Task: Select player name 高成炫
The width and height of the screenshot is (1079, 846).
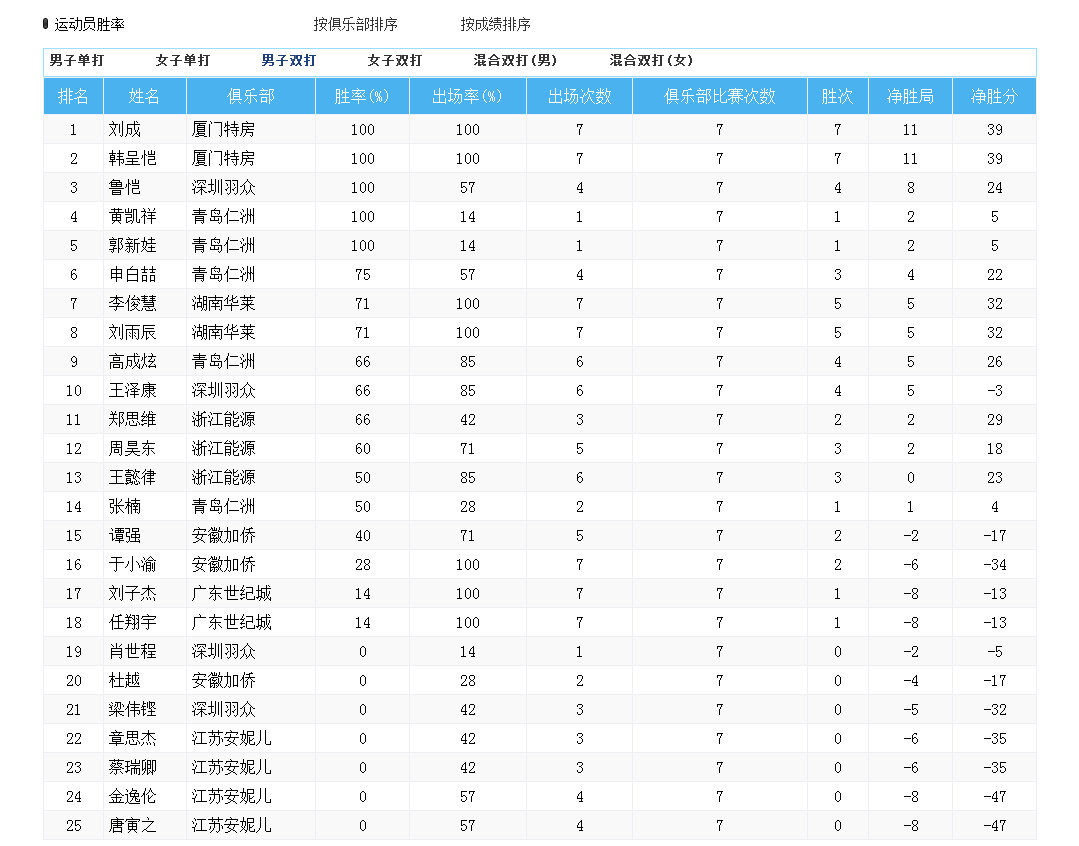Action: point(132,361)
